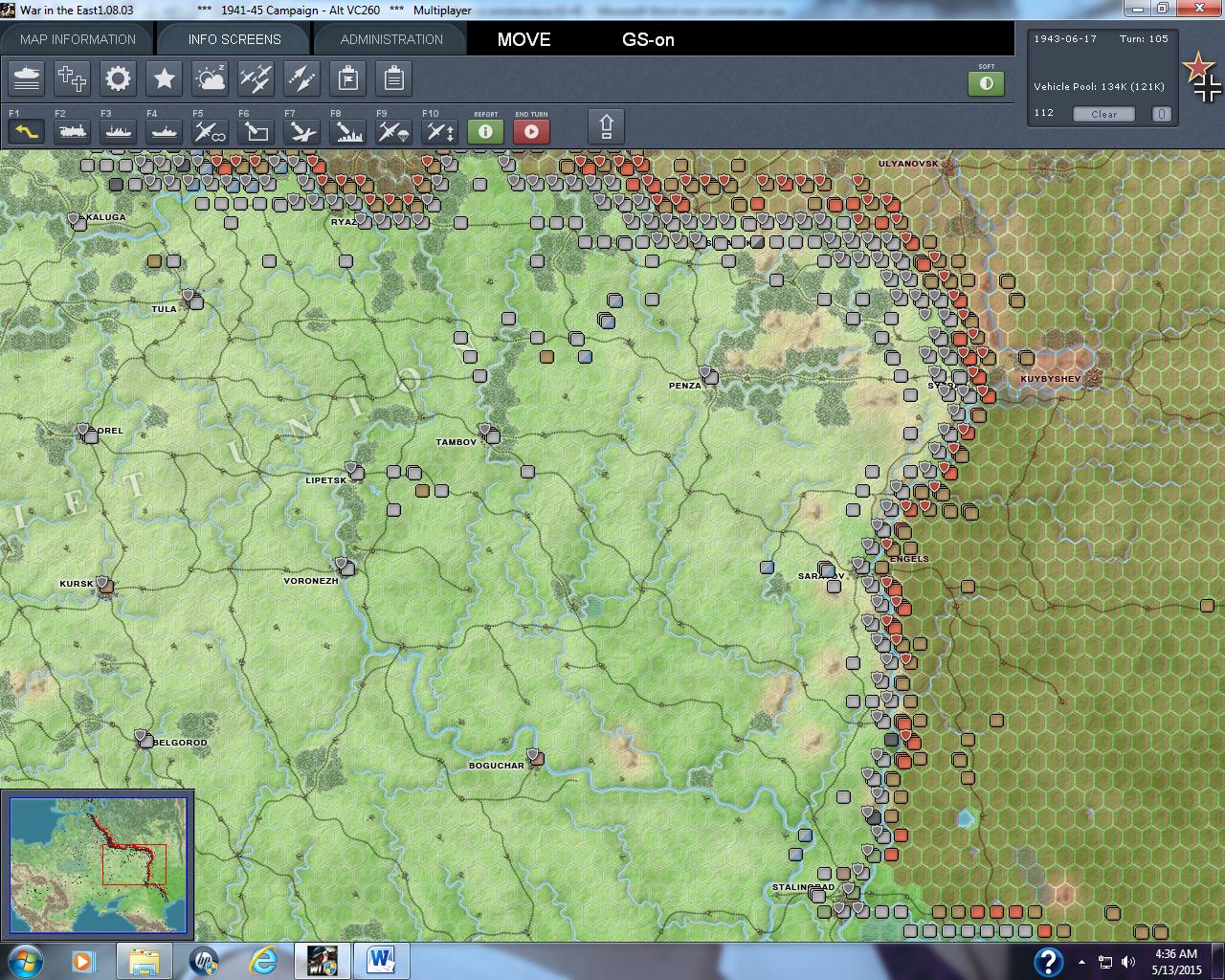Switch to Info Screens tab

click(x=234, y=39)
